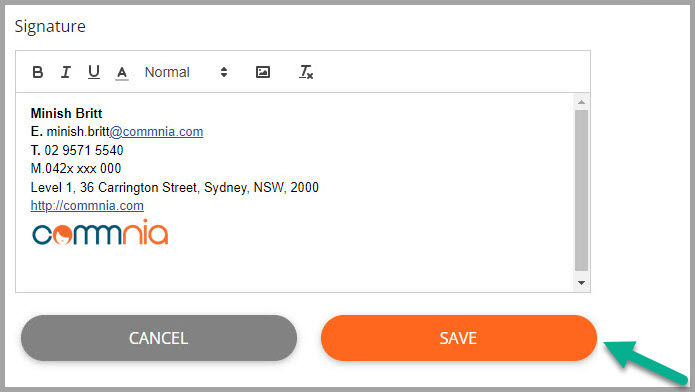
Task: Click the scrollbar up arrow
Action: tap(582, 102)
